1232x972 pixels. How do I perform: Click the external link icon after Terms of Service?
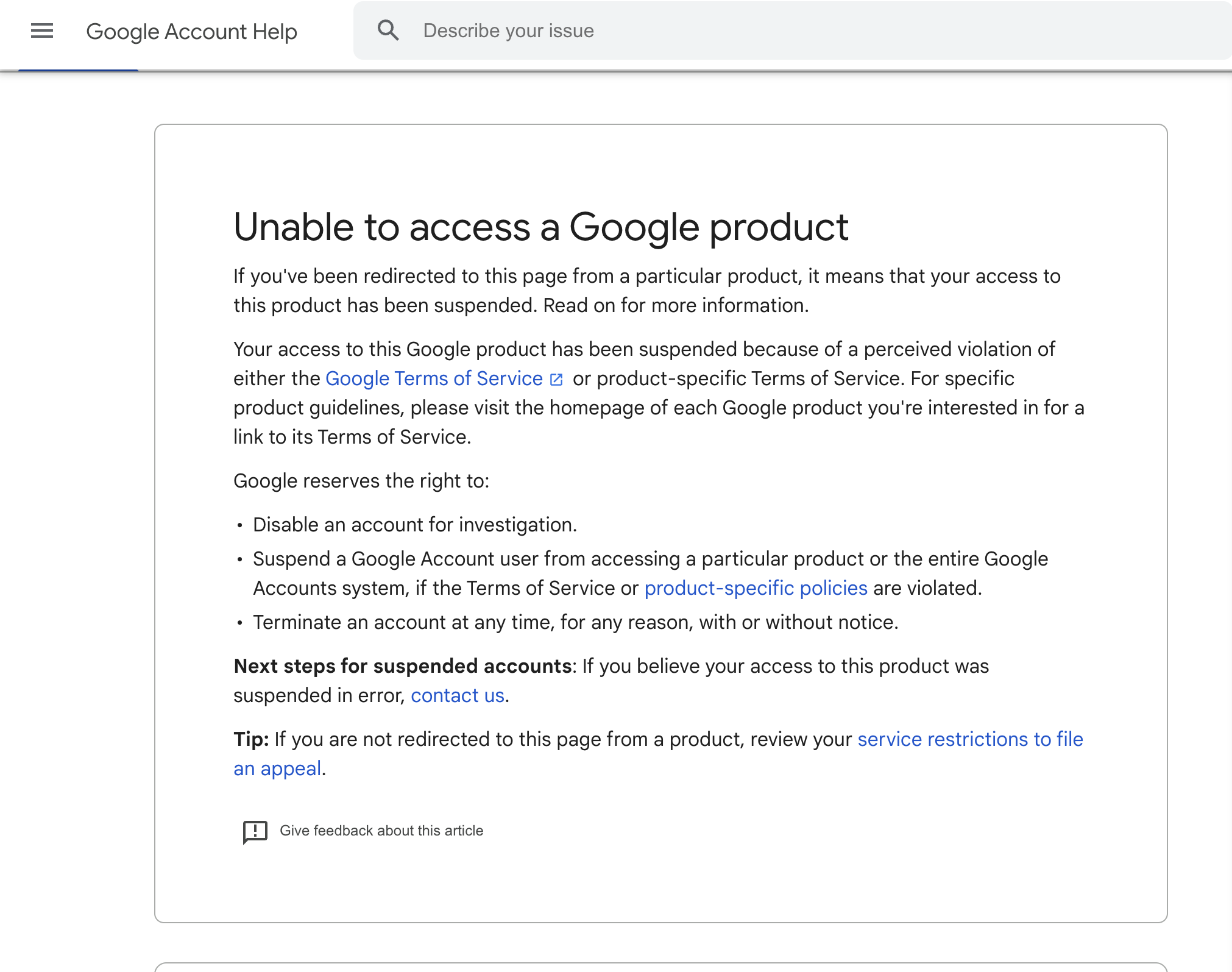pos(556,380)
